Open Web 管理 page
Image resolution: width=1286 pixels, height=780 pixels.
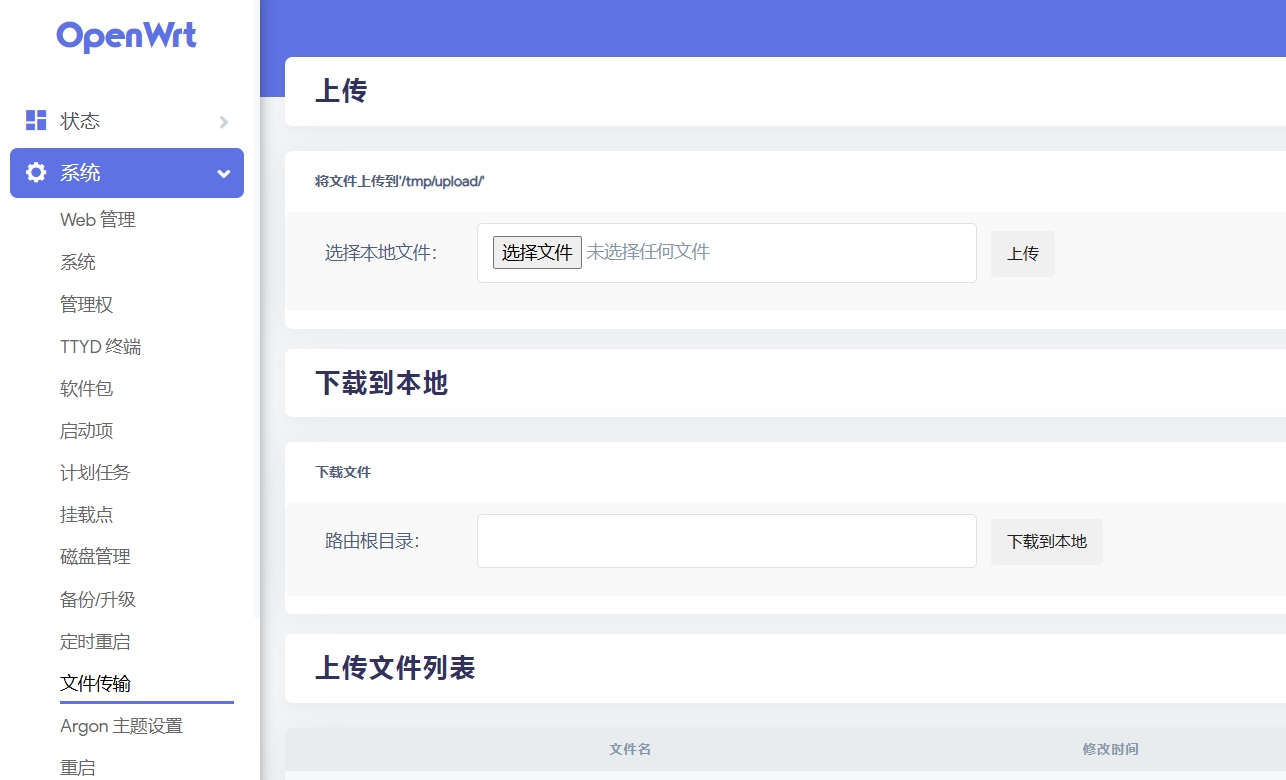click(x=98, y=220)
